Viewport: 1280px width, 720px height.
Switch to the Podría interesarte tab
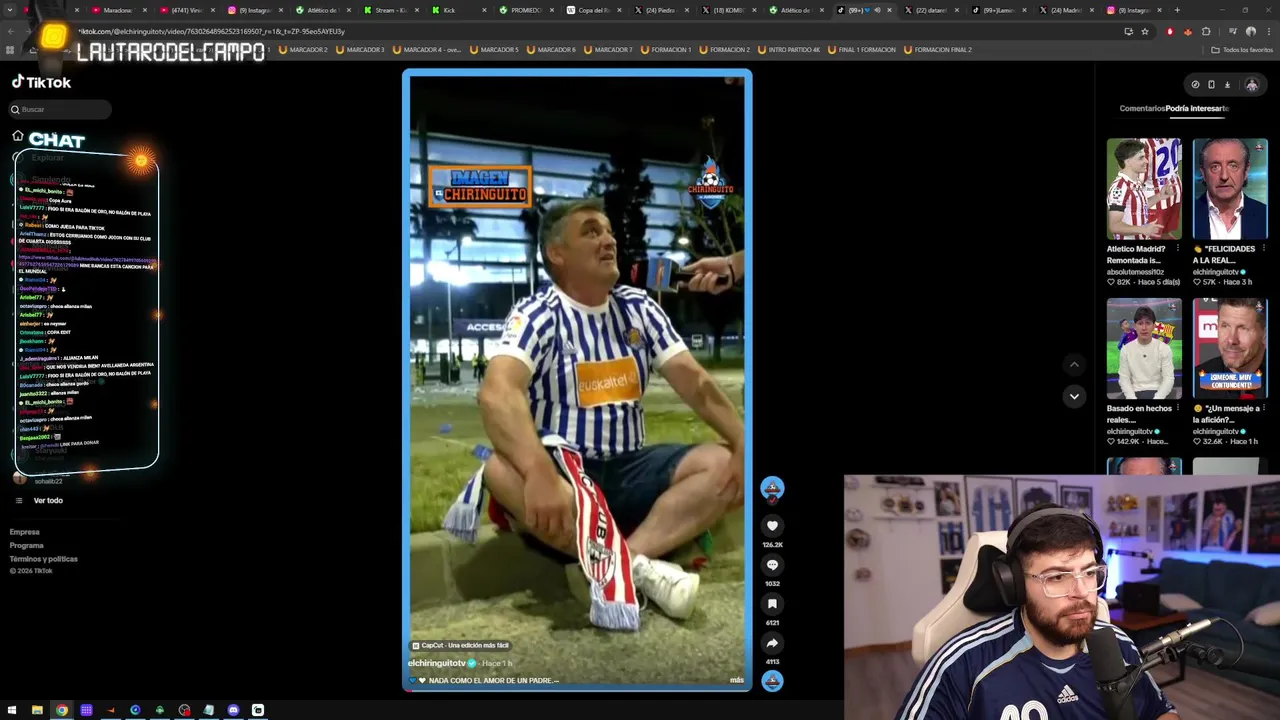pyautogui.click(x=1197, y=108)
